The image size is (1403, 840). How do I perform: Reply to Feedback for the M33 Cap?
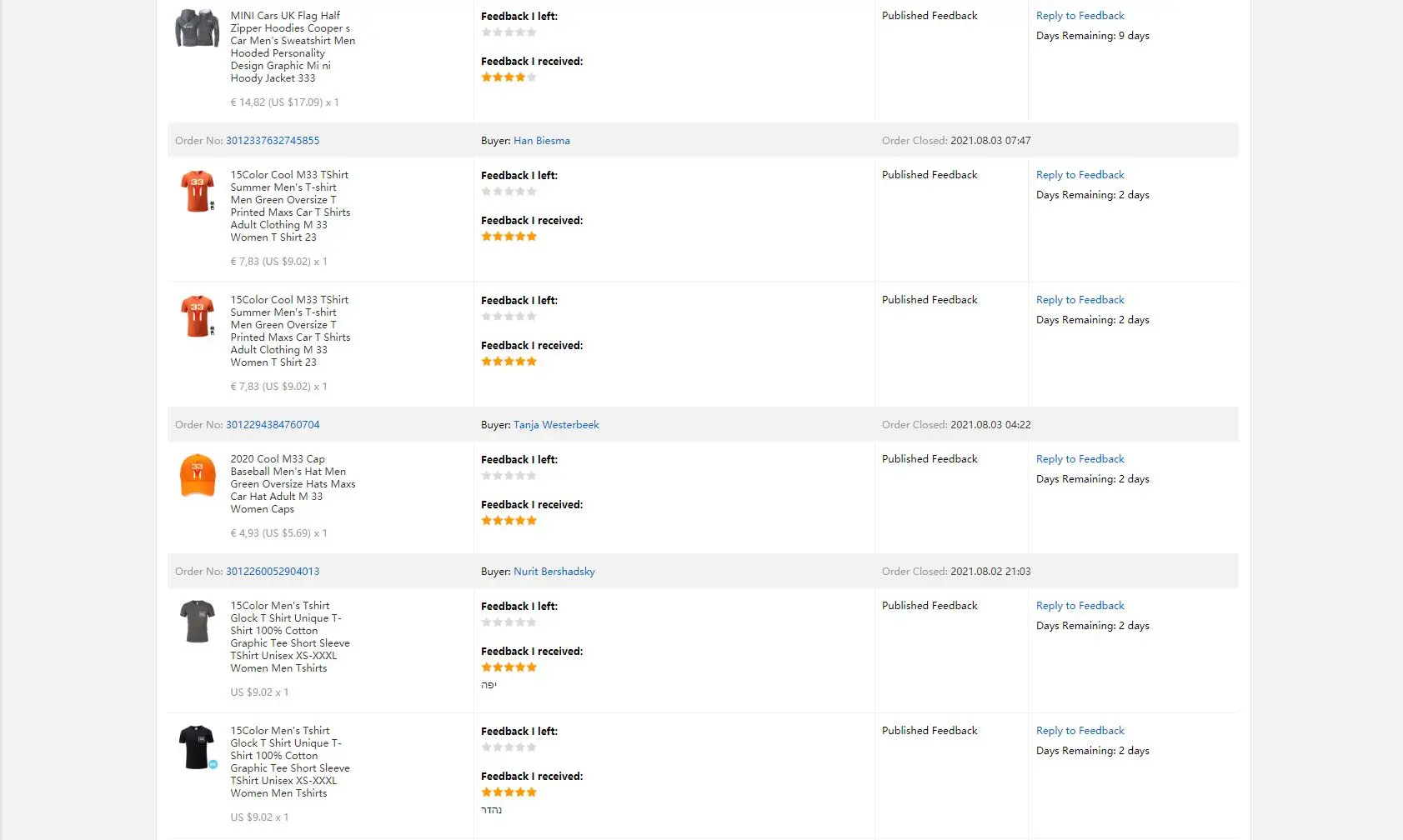point(1080,459)
